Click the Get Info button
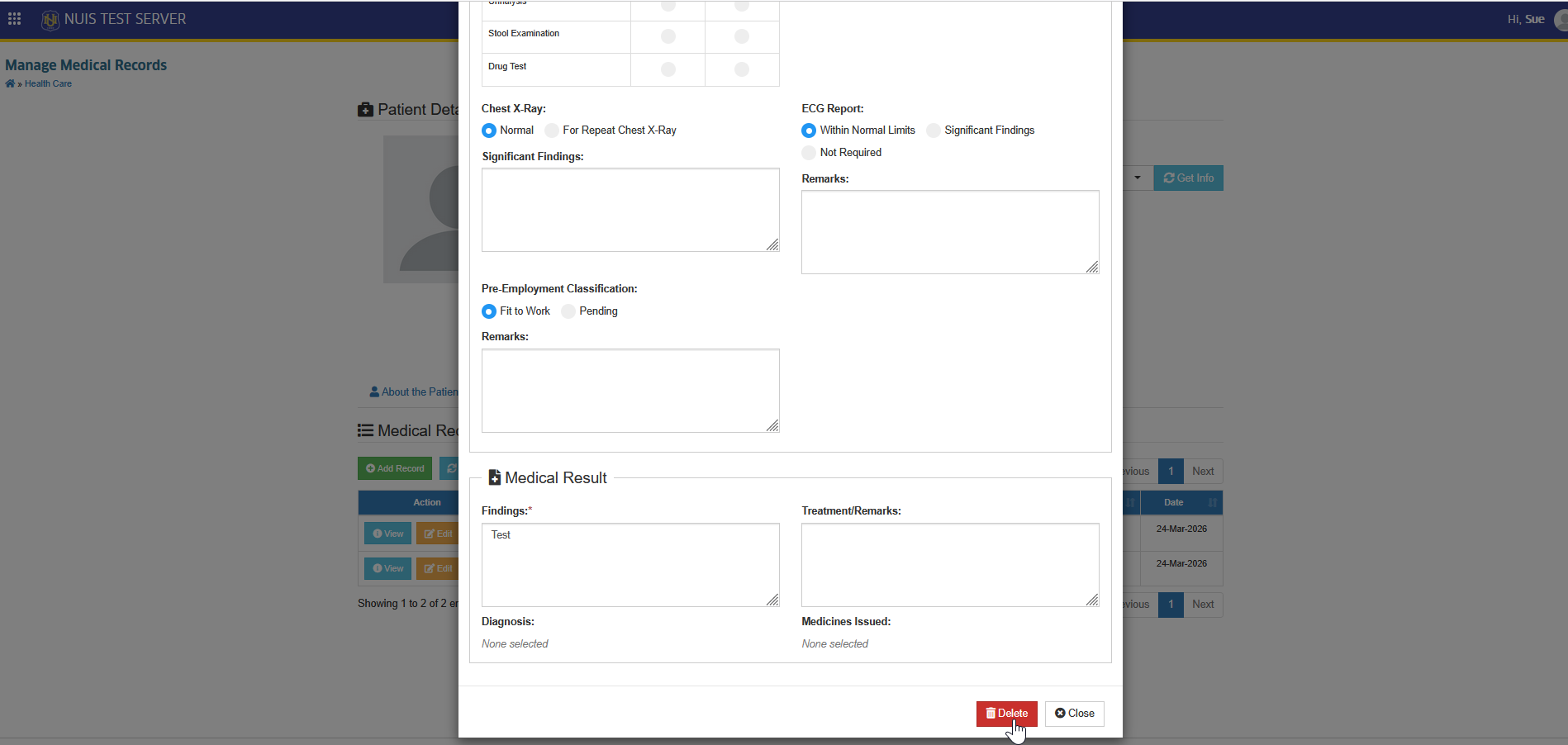 (x=1189, y=178)
